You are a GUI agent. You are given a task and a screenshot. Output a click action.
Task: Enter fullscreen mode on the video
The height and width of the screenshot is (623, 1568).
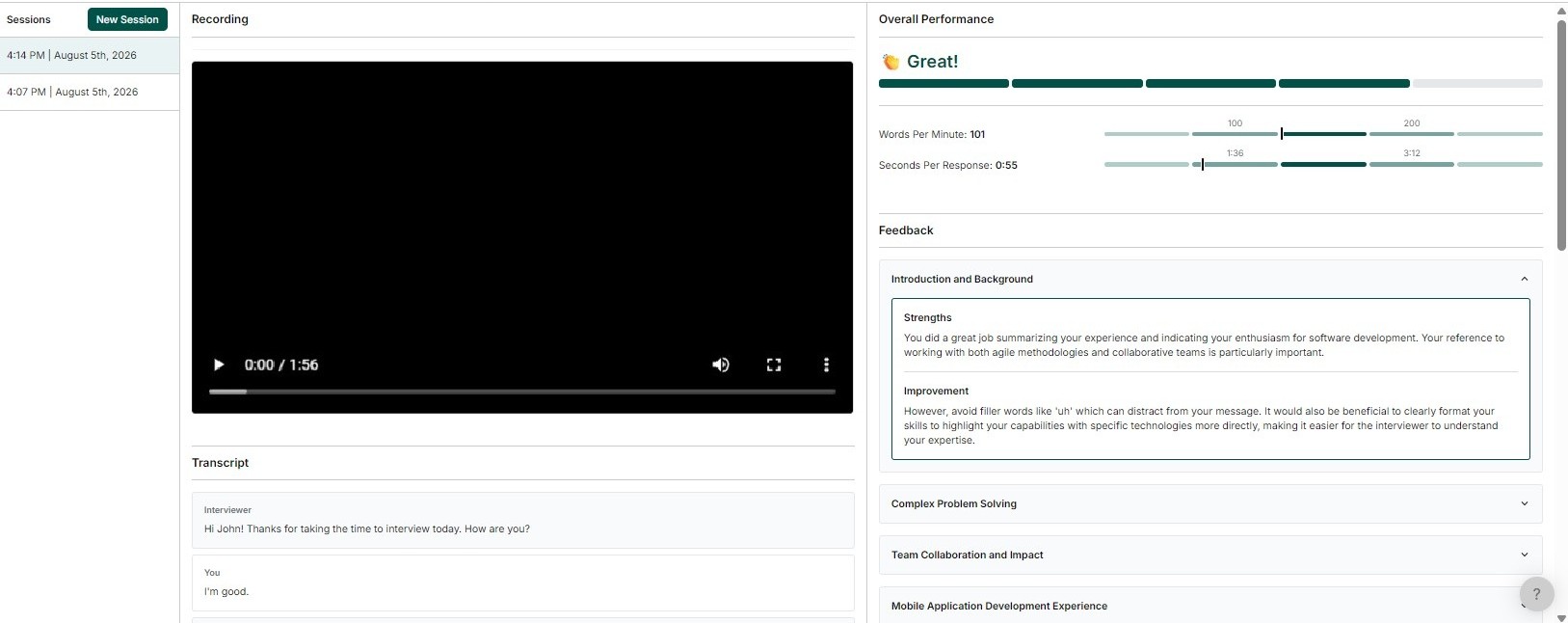click(x=774, y=365)
